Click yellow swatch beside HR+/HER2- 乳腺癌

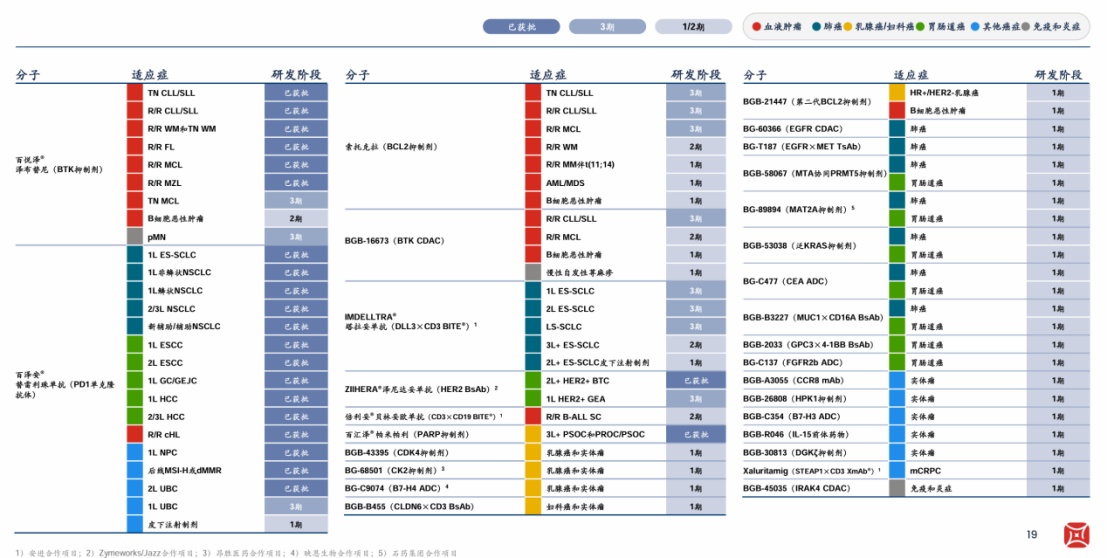click(x=897, y=93)
